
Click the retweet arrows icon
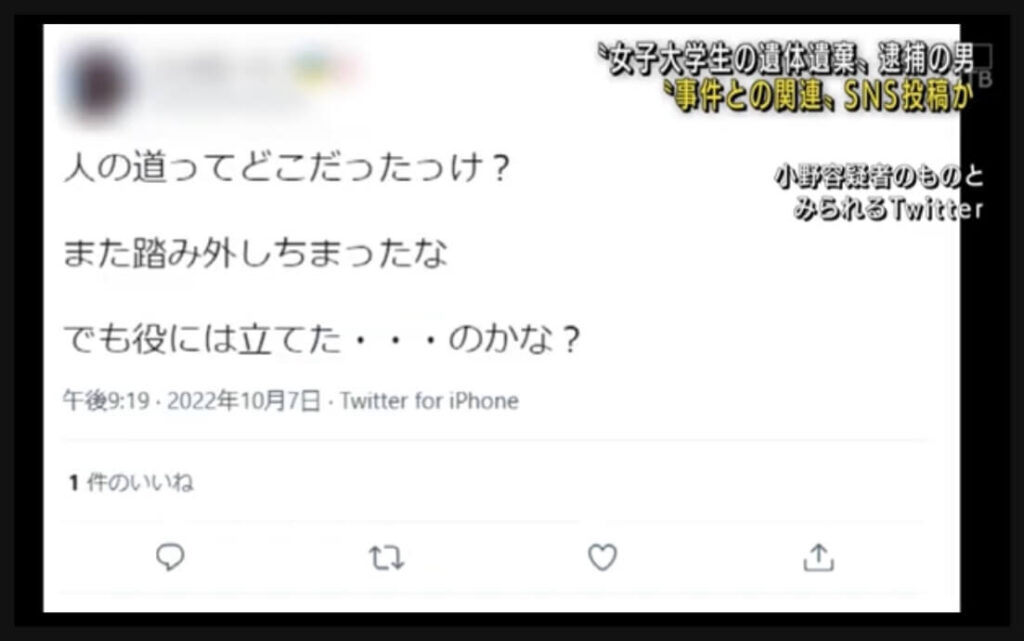coord(386,558)
